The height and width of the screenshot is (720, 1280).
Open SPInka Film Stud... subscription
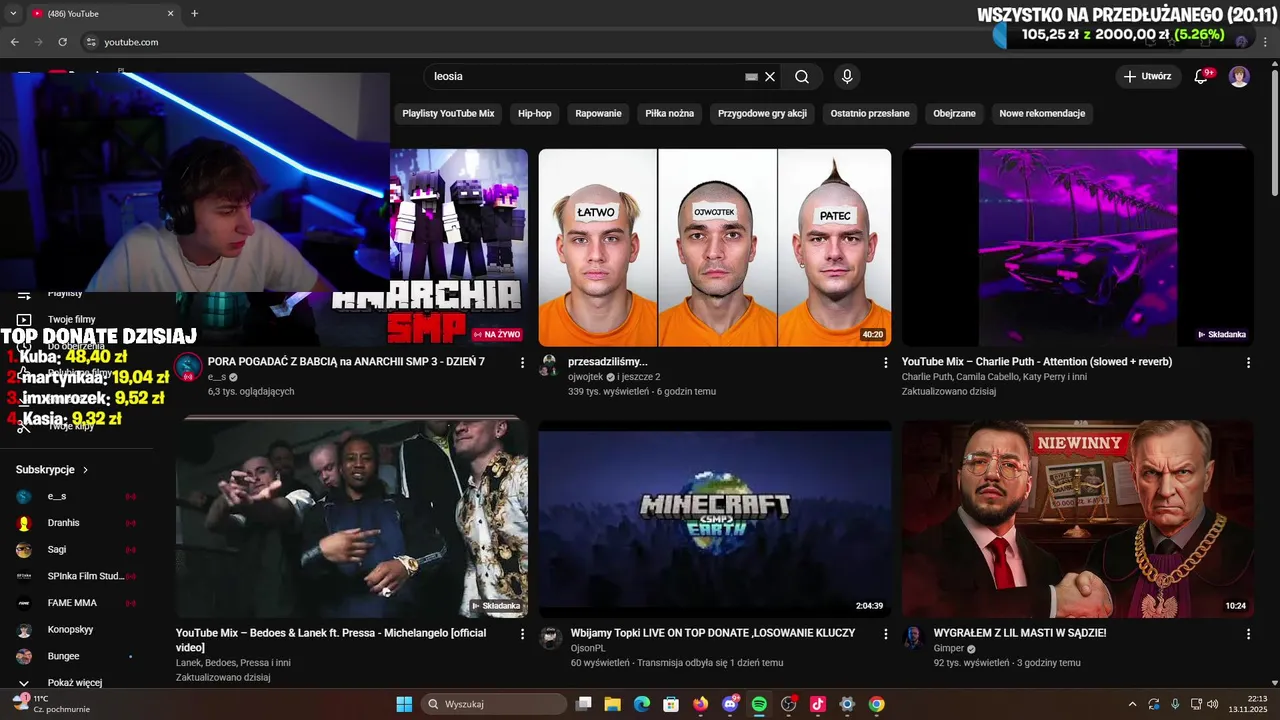[x=75, y=576]
